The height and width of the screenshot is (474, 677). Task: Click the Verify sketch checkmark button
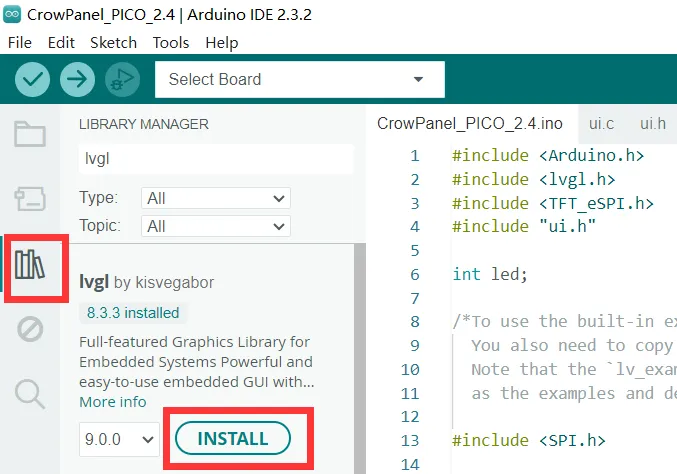click(x=33, y=79)
